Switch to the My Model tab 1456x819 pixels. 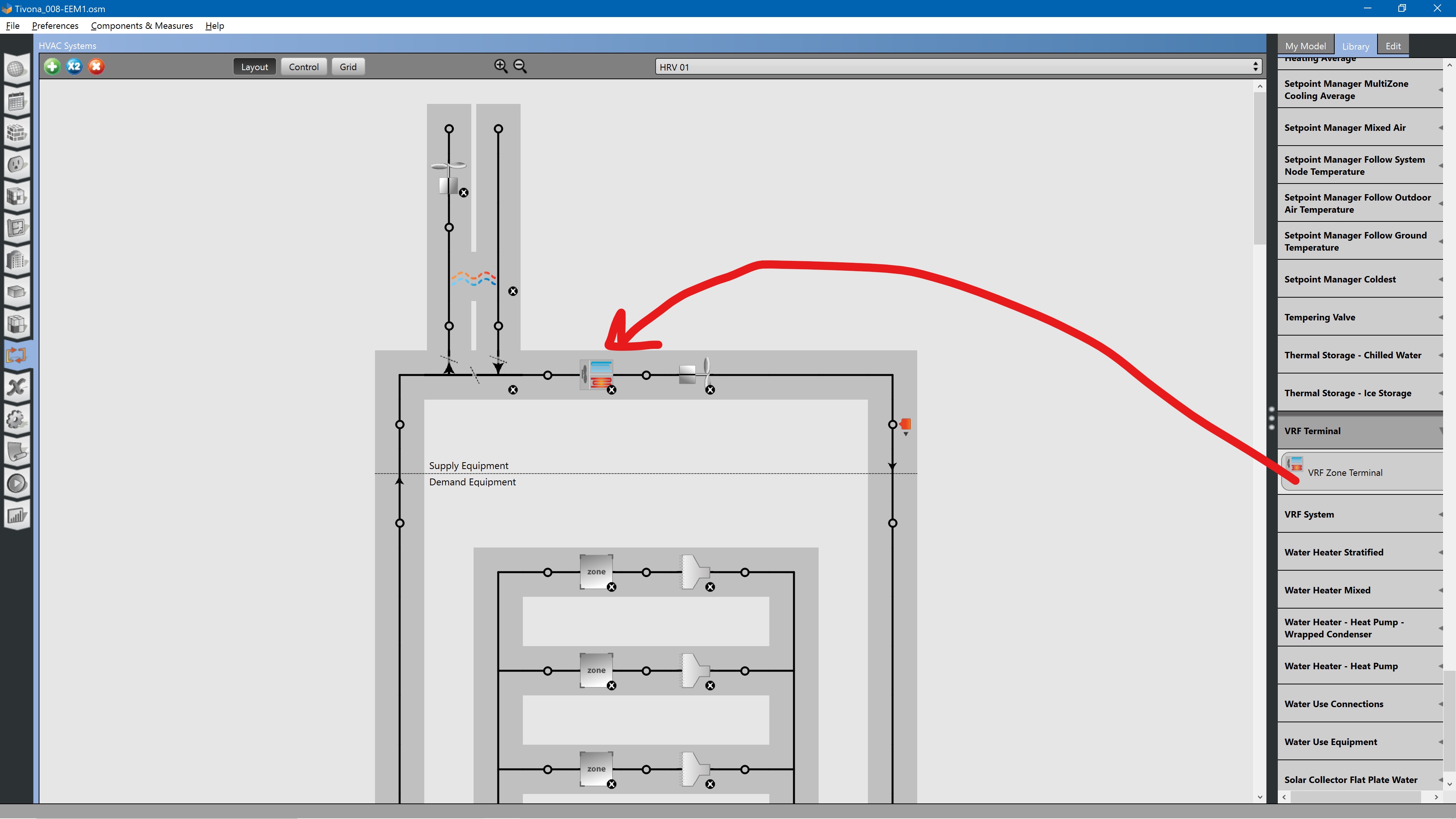click(1305, 46)
